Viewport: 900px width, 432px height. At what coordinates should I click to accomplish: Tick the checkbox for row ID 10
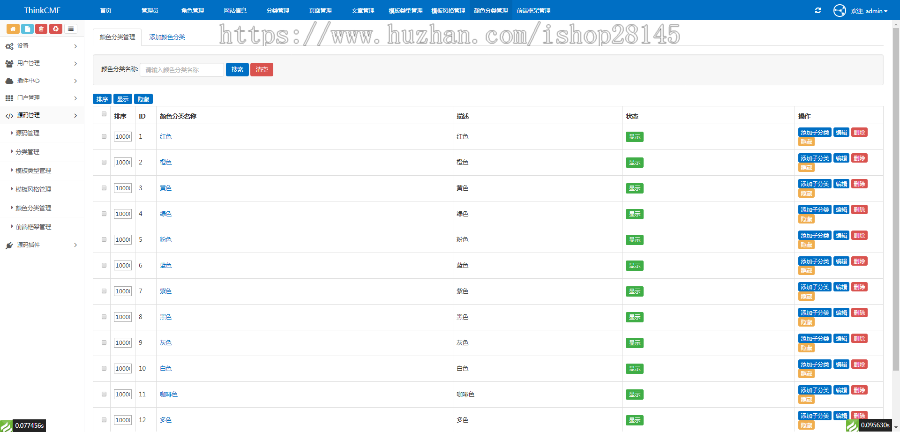click(x=104, y=368)
